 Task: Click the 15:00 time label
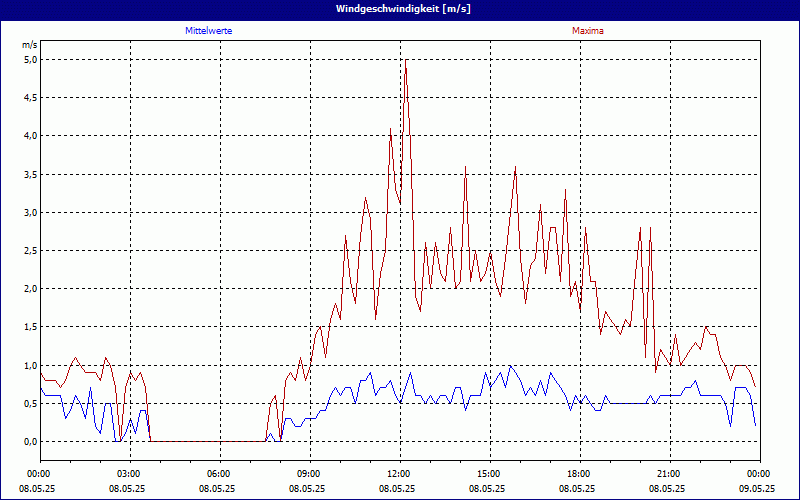pyautogui.click(x=488, y=474)
